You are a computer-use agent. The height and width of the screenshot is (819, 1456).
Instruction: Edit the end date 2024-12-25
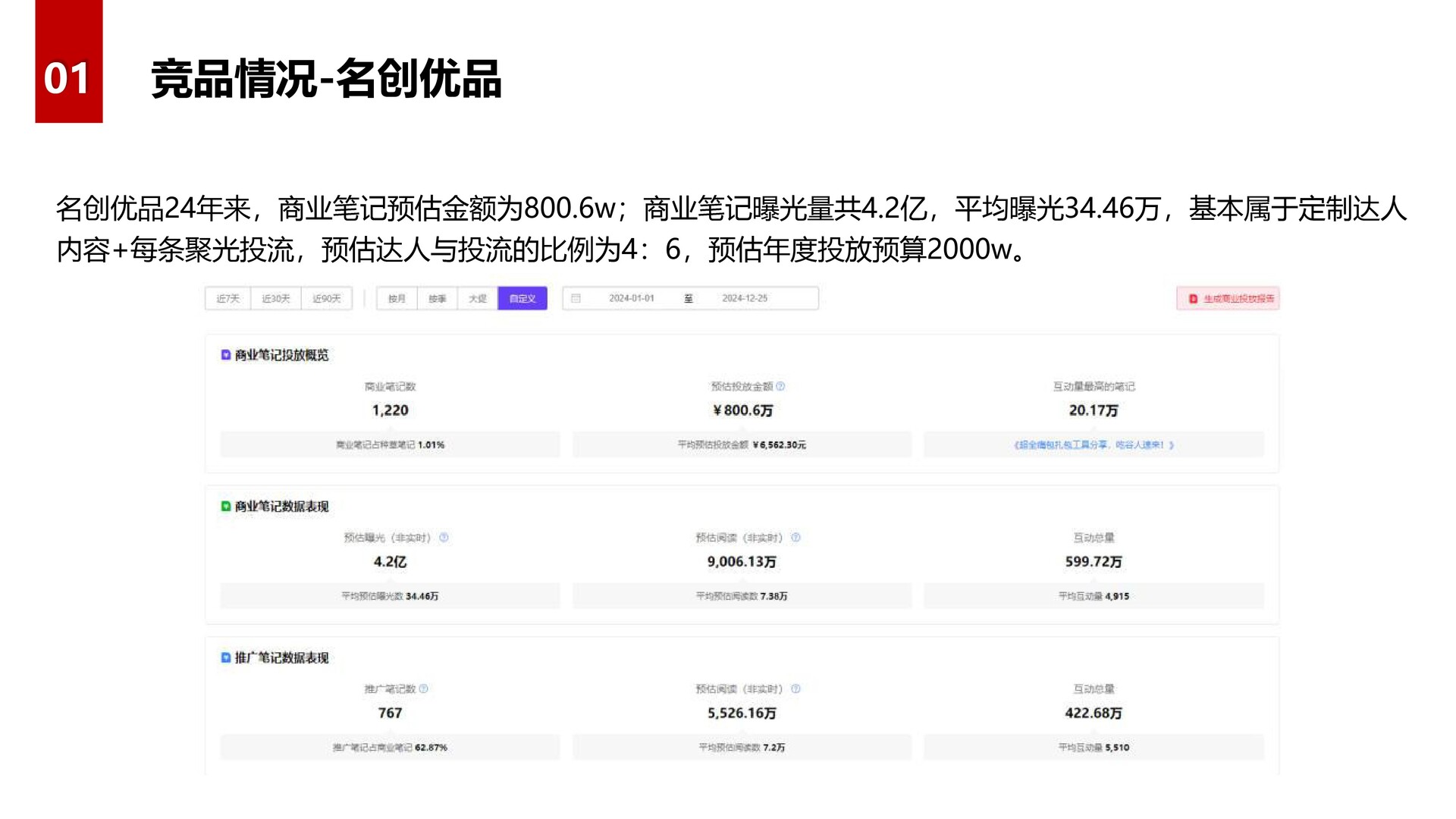click(745, 299)
